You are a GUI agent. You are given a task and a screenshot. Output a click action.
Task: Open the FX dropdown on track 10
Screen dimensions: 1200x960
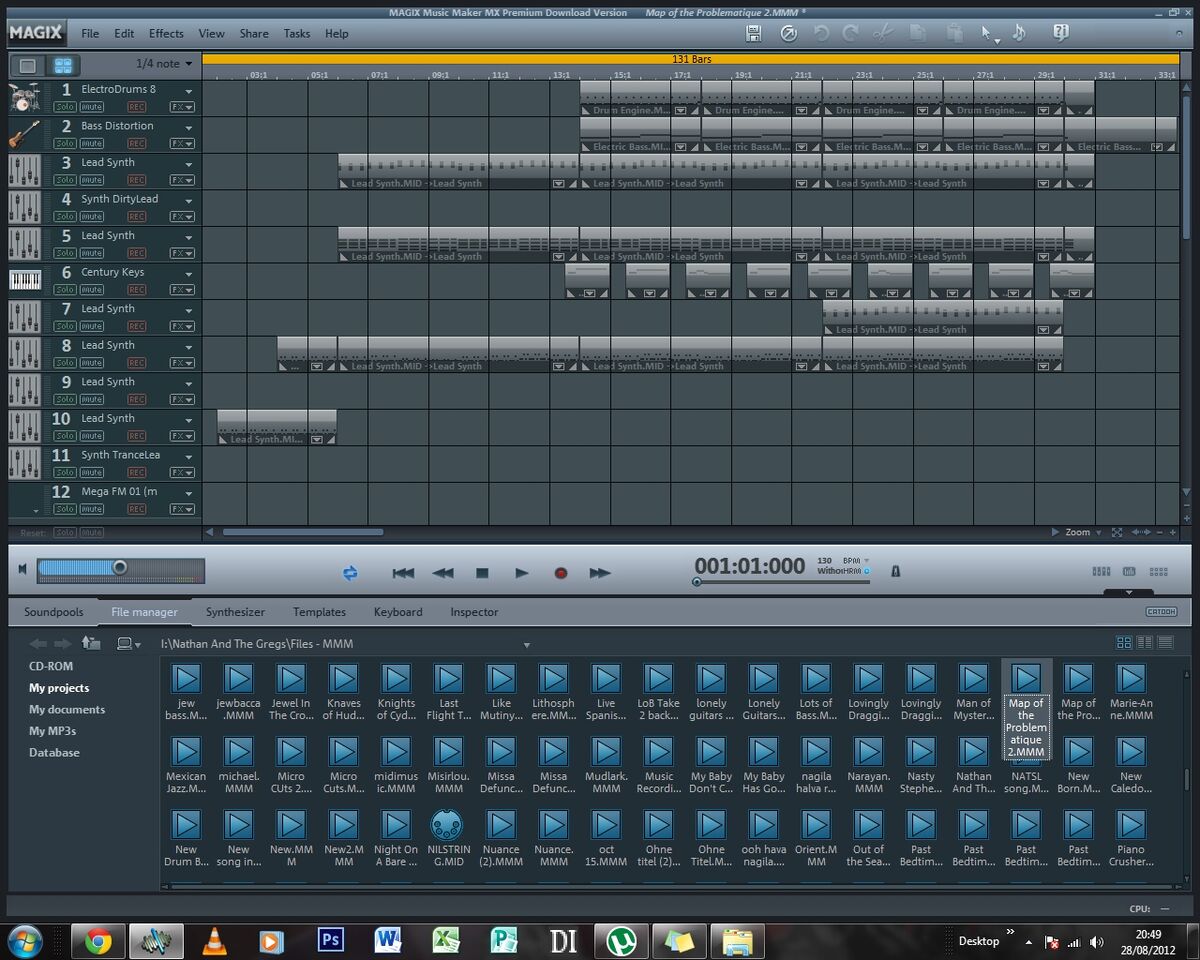coord(182,436)
